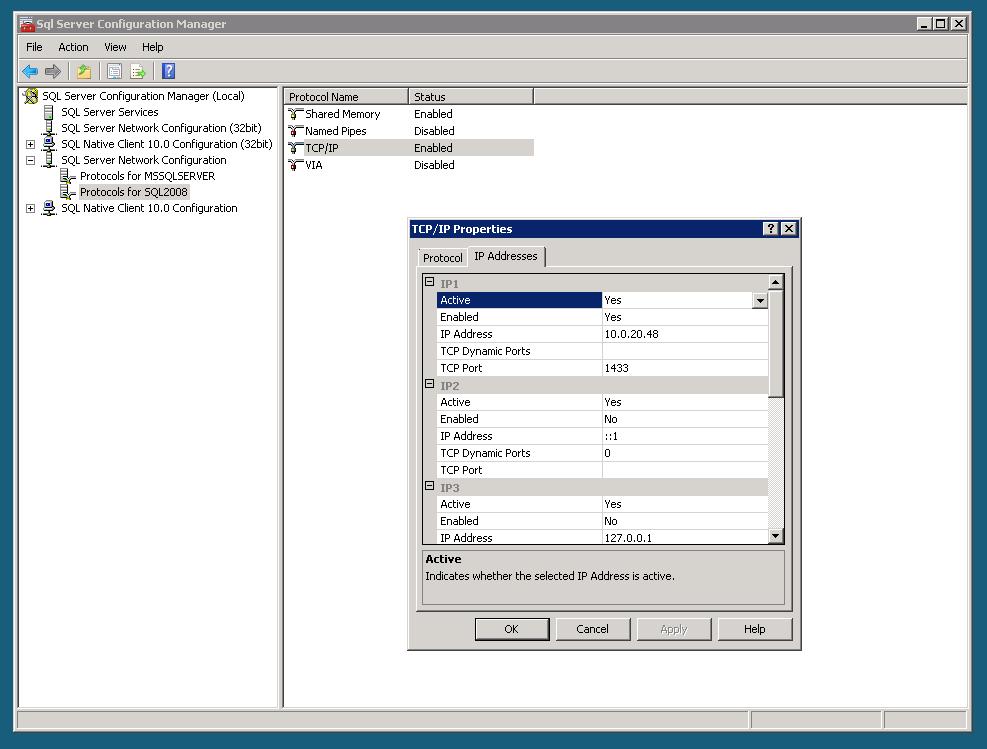The height and width of the screenshot is (749, 987).
Task: Select SQL Server Network Configuration (32bit)
Action: (161, 128)
